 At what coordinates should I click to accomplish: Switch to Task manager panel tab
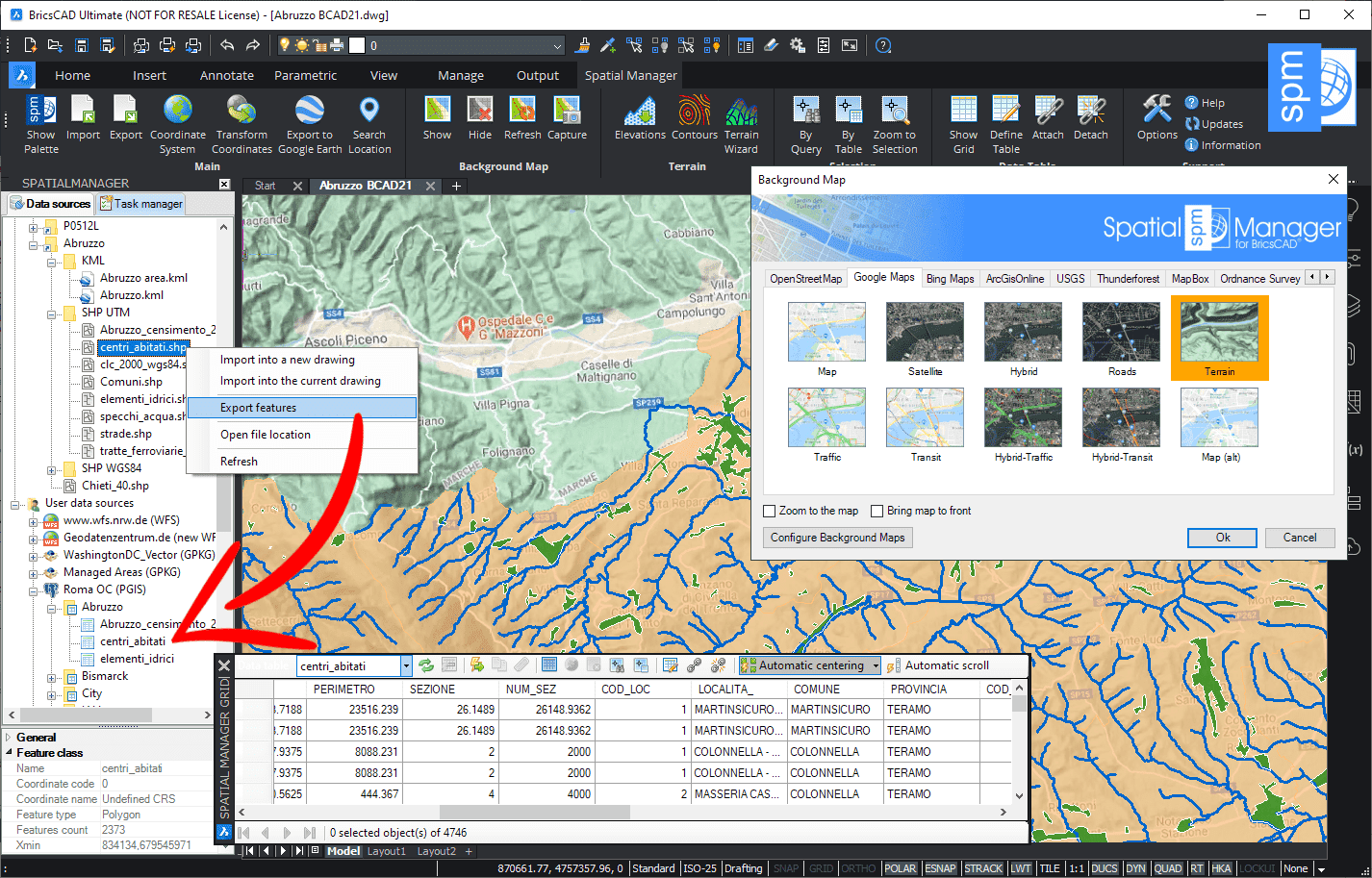point(140,204)
